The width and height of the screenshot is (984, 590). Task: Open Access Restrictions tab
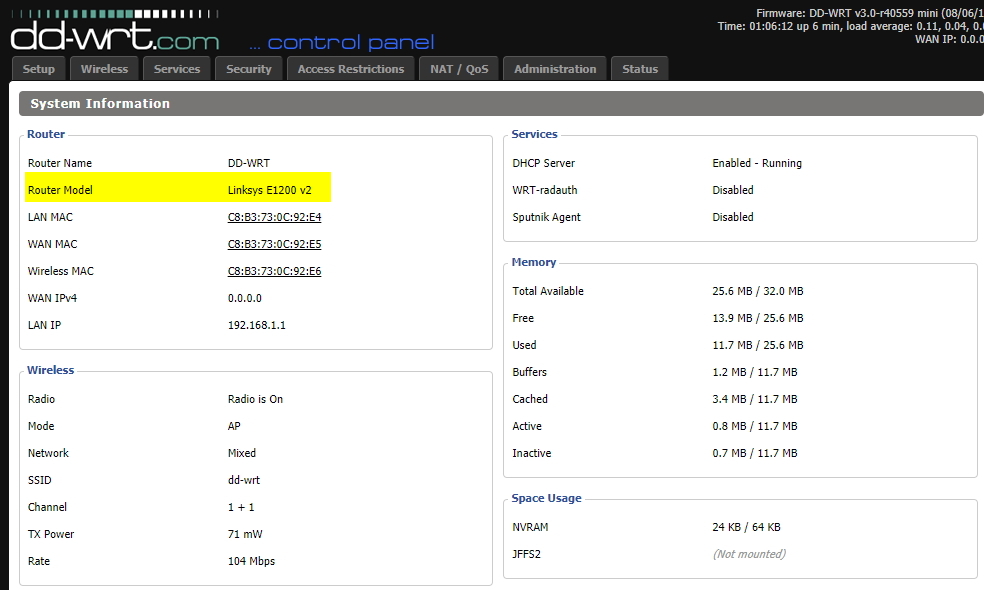pos(351,69)
